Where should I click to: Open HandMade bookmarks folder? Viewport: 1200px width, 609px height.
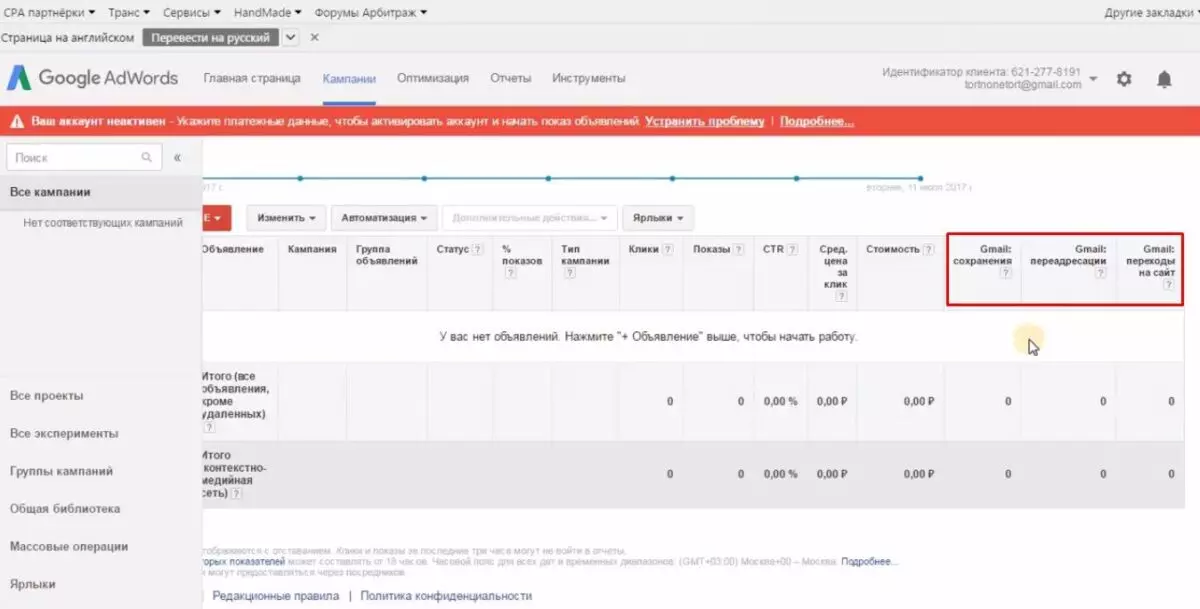click(x=268, y=13)
